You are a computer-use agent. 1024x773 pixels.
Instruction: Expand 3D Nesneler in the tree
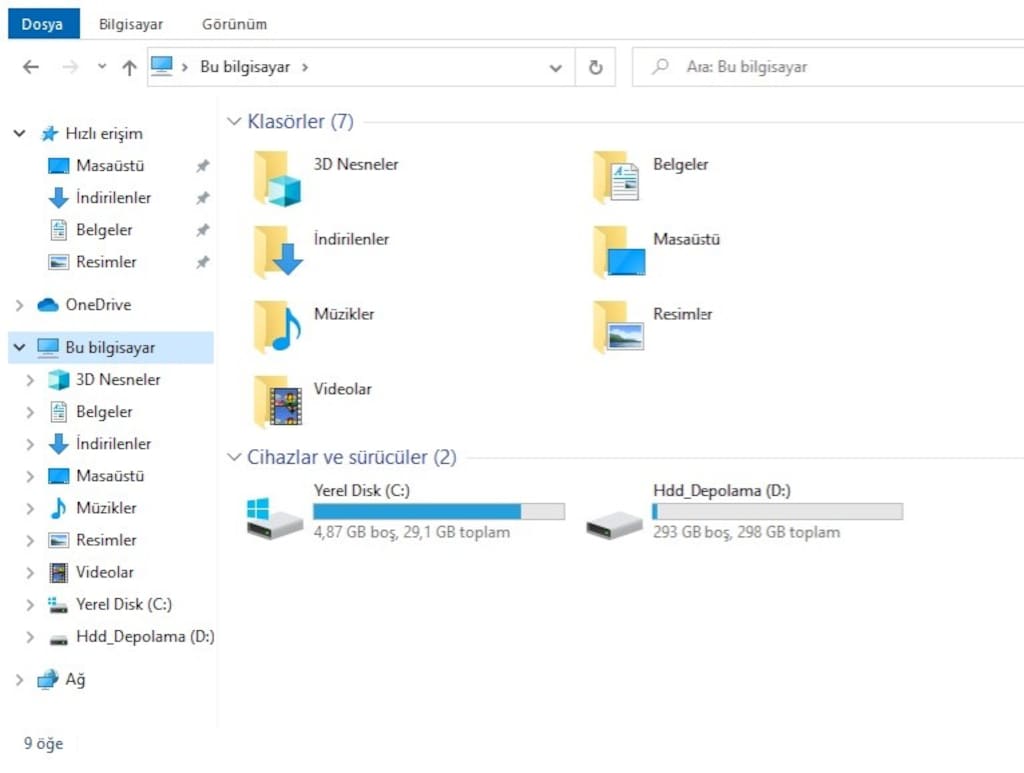pyautogui.click(x=30, y=380)
